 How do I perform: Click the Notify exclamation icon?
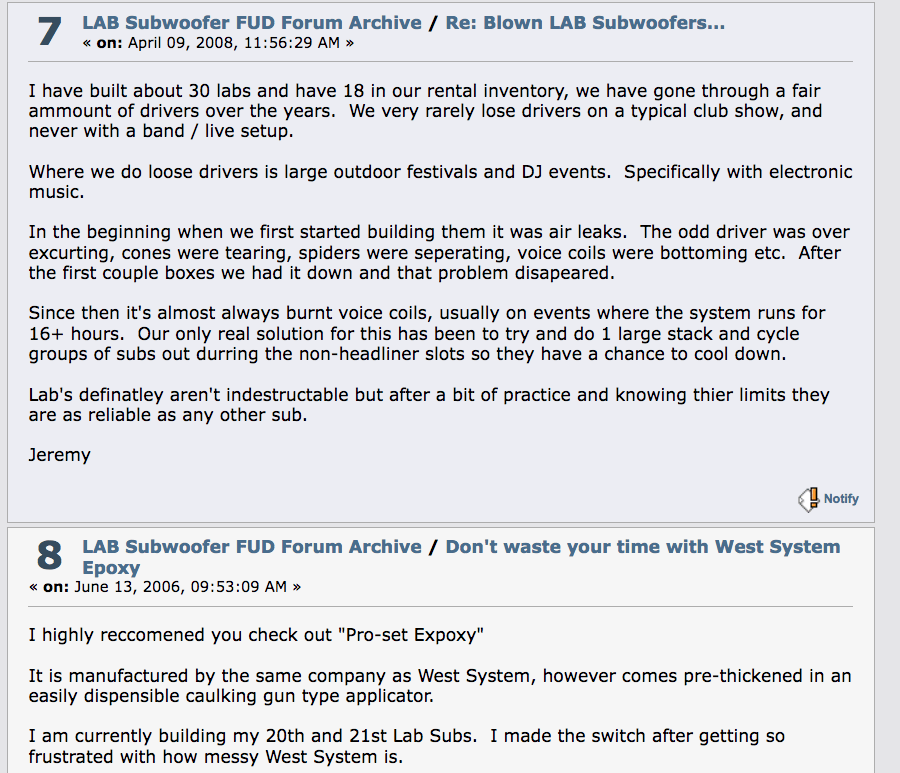(x=809, y=499)
